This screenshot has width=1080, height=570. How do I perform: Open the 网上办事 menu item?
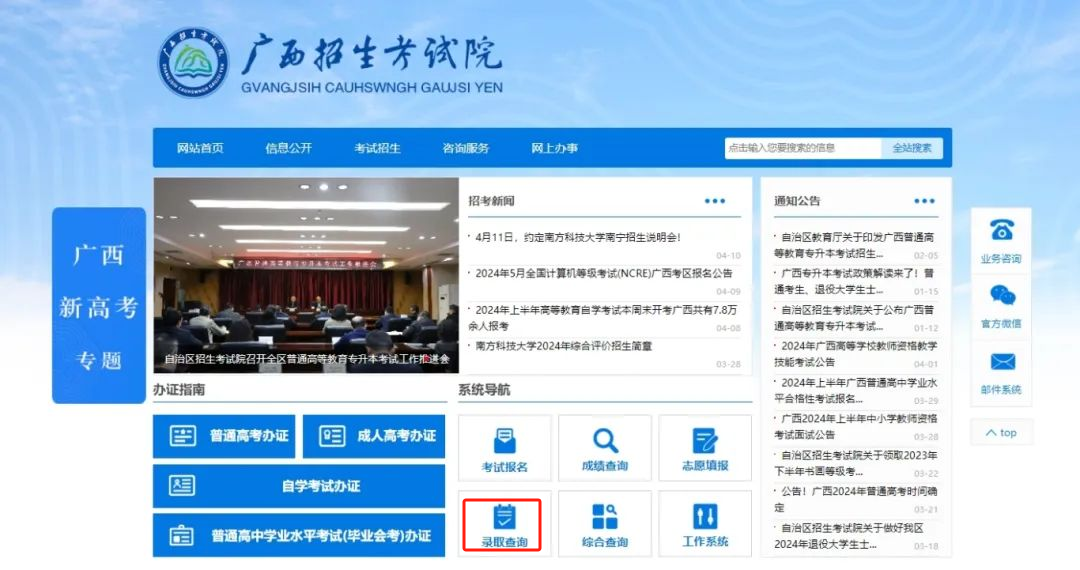pos(554,148)
